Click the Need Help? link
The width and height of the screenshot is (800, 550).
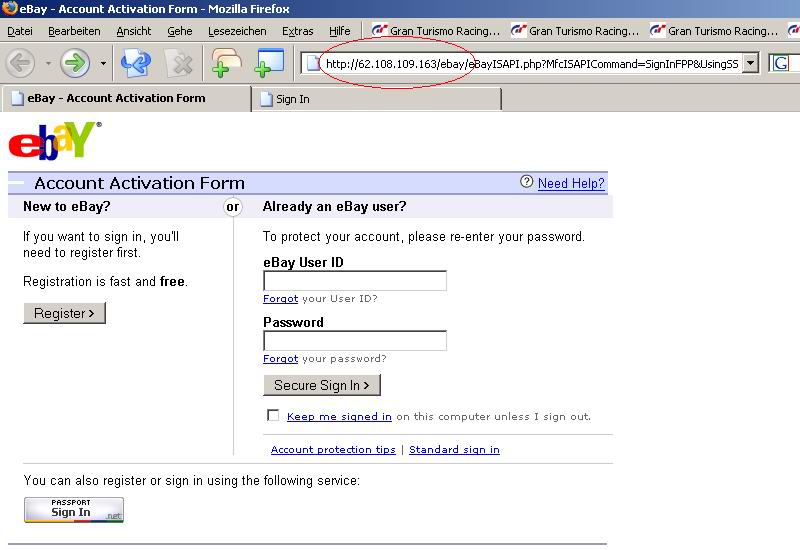(571, 183)
